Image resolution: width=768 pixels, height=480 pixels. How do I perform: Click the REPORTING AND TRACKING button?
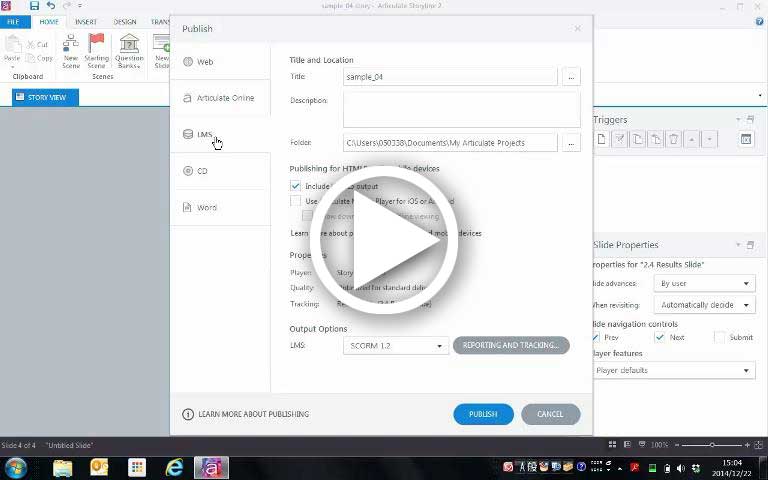point(511,345)
